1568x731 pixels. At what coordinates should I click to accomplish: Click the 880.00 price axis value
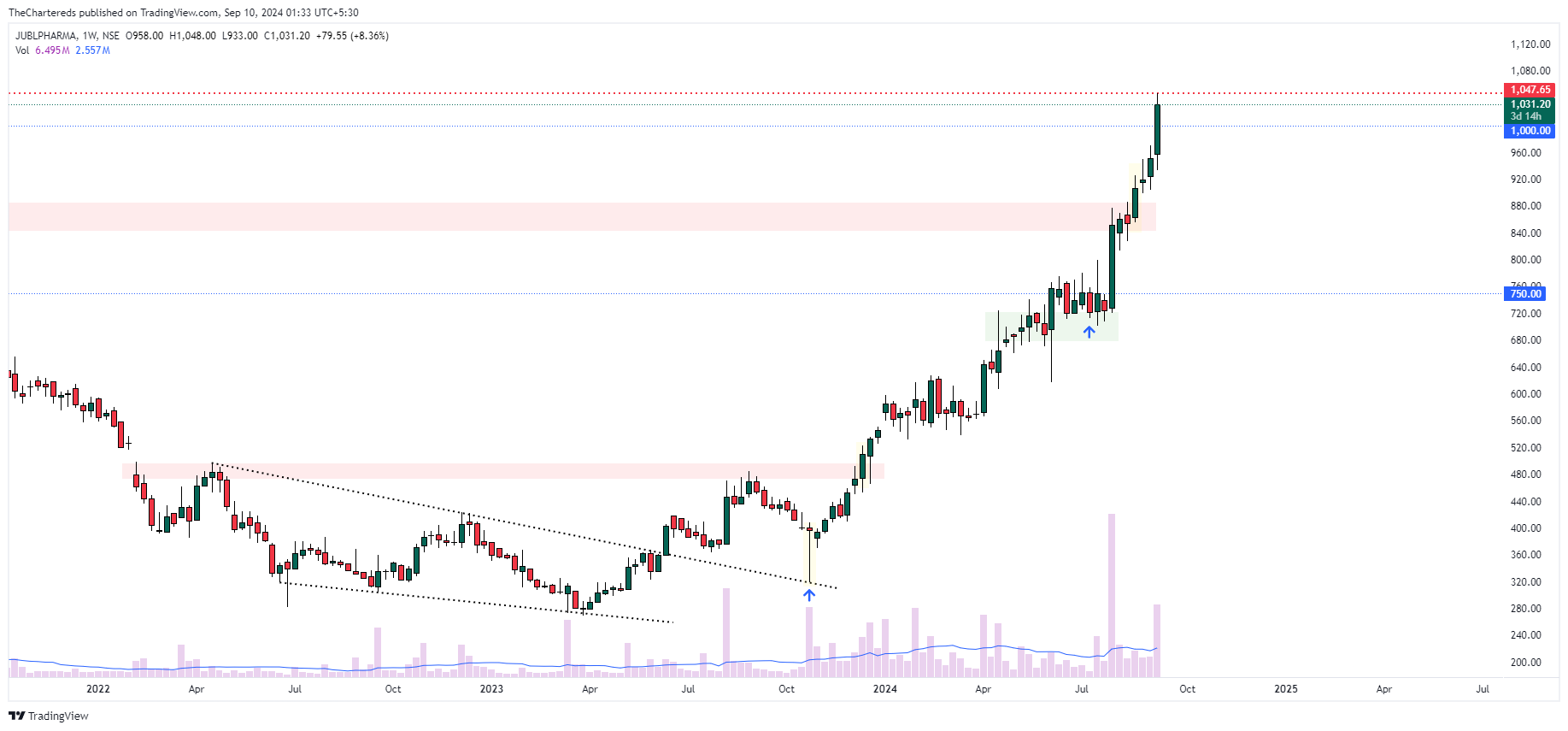[x=1526, y=206]
